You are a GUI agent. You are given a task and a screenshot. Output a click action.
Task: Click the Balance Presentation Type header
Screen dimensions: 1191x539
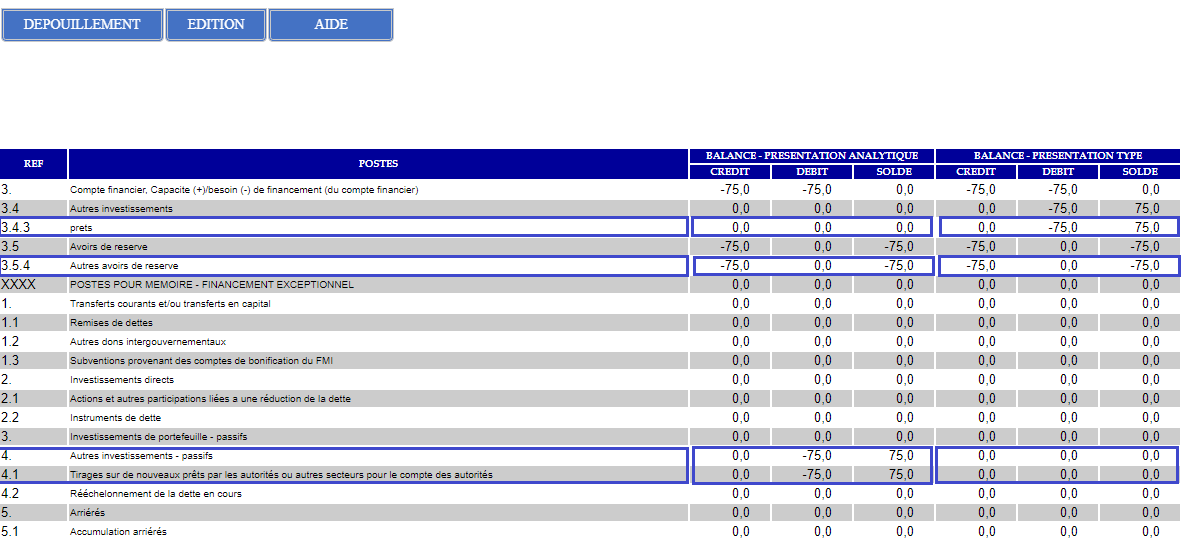pos(1058,156)
